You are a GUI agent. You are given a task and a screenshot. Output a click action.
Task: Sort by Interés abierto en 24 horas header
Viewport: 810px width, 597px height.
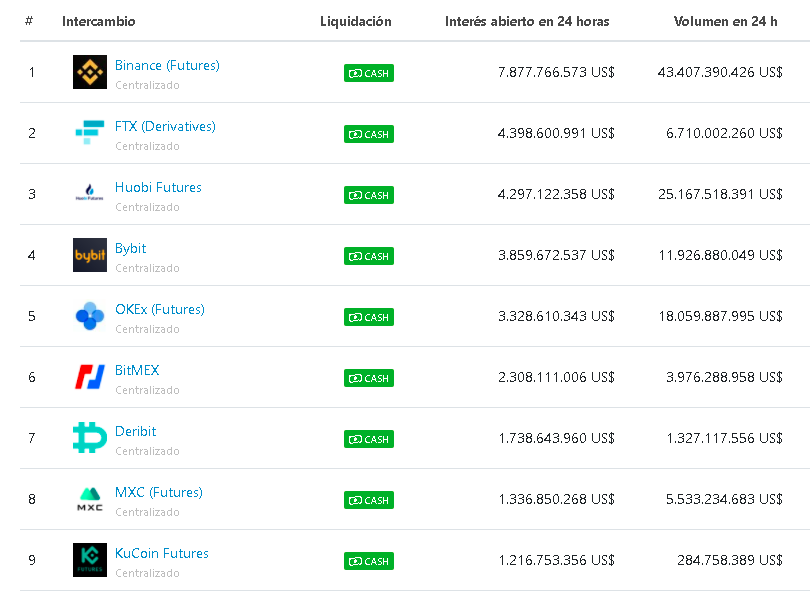[x=527, y=21]
